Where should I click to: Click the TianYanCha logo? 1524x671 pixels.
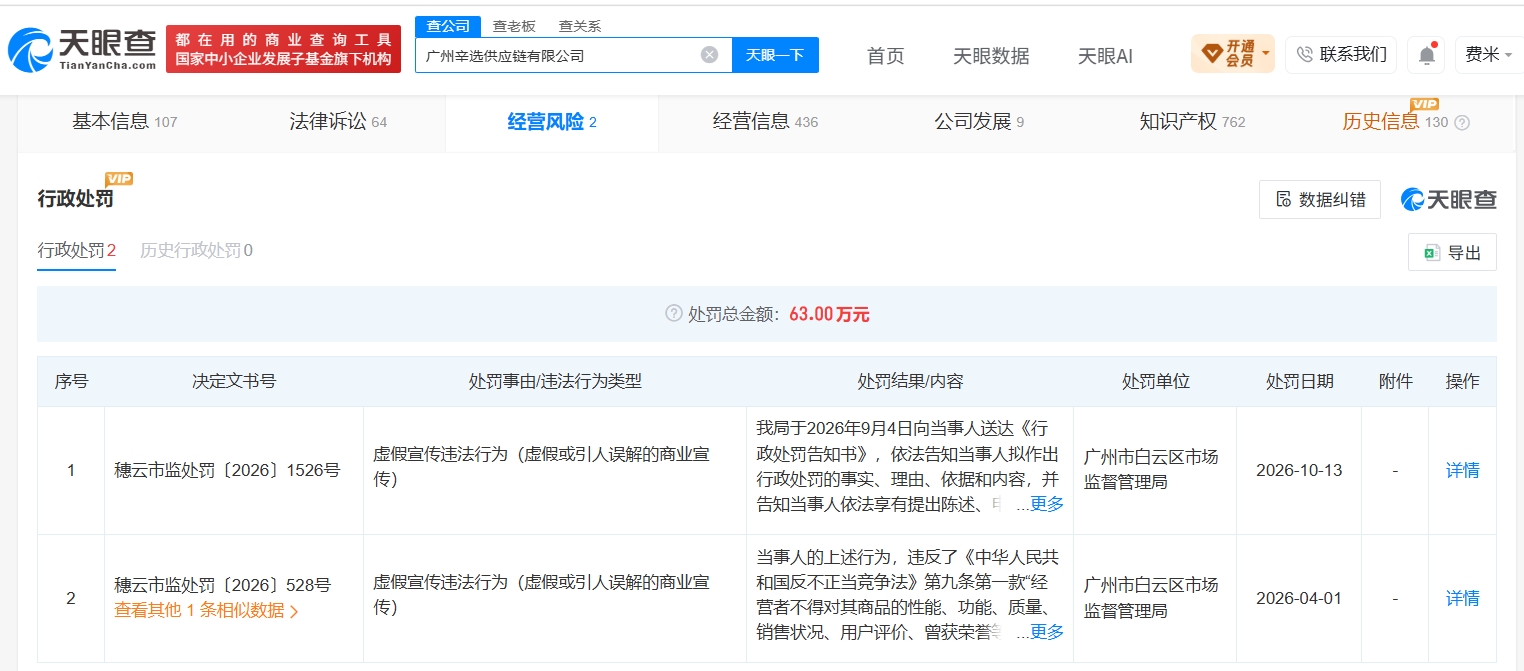coord(82,50)
